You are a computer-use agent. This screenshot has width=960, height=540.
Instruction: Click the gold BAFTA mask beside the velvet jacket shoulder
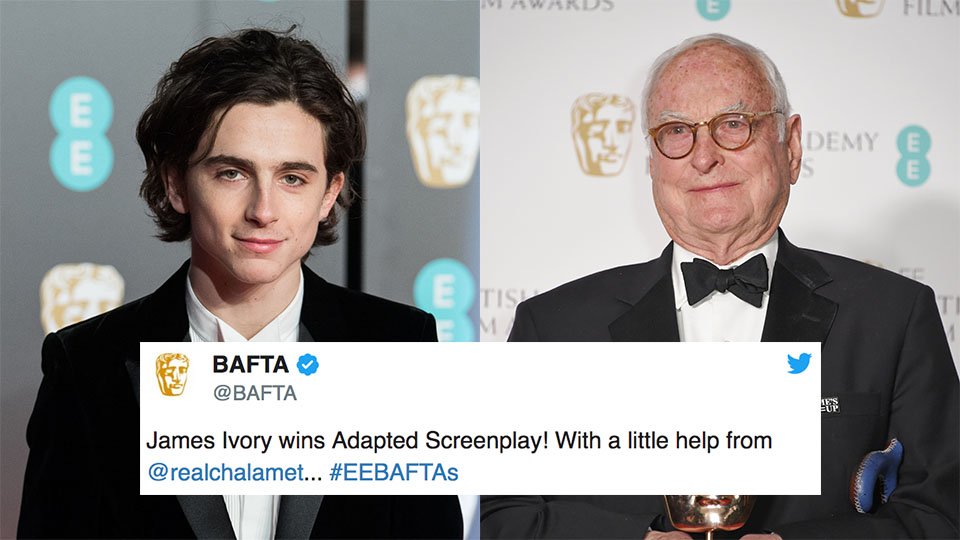coord(81,296)
